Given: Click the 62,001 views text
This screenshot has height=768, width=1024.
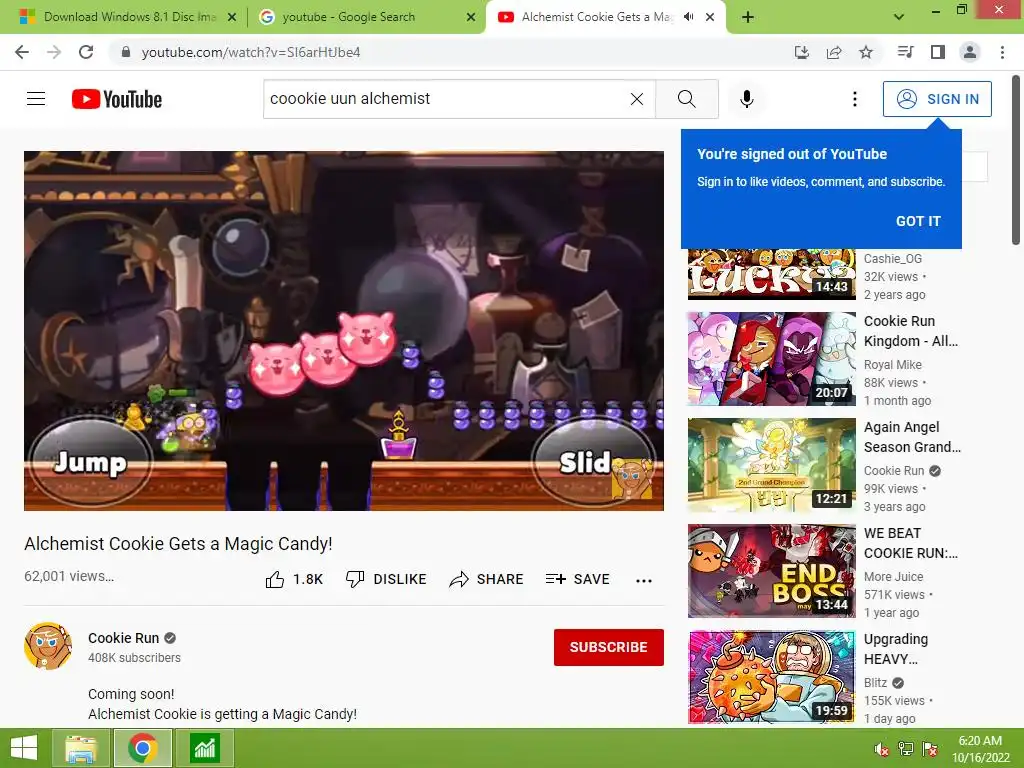Looking at the screenshot, I should point(69,577).
